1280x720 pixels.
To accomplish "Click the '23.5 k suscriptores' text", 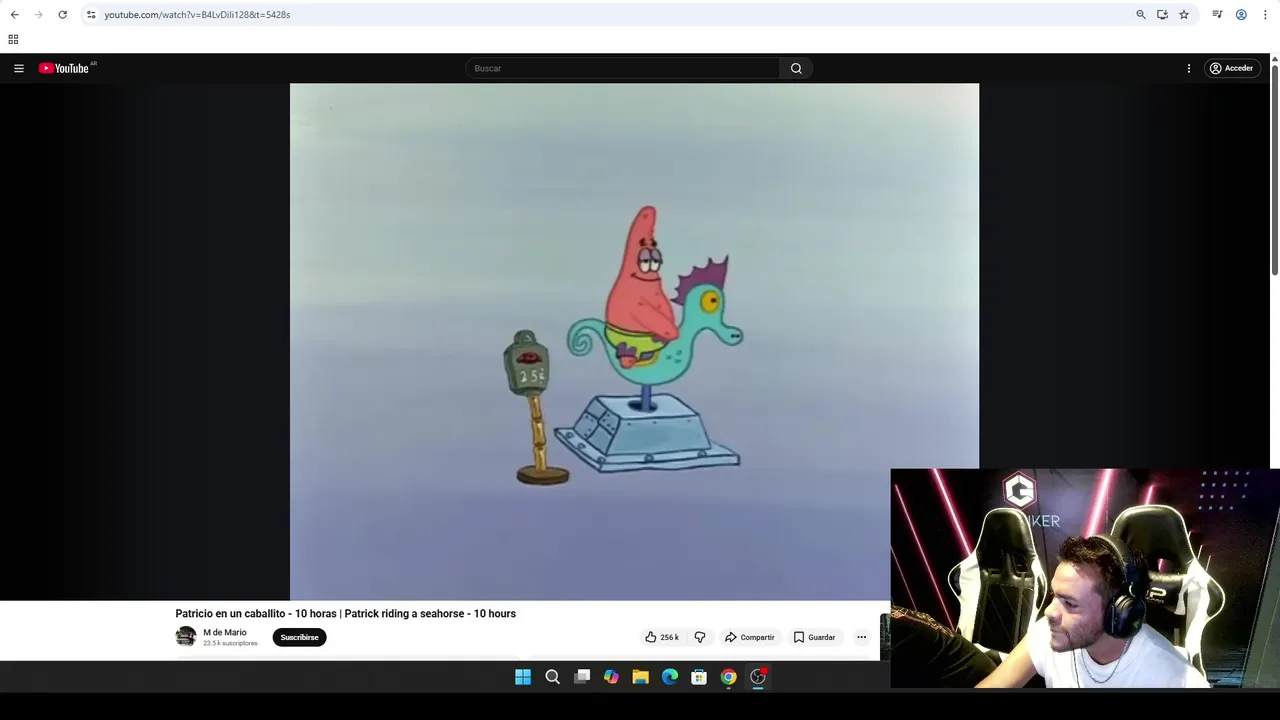I will [x=230, y=643].
